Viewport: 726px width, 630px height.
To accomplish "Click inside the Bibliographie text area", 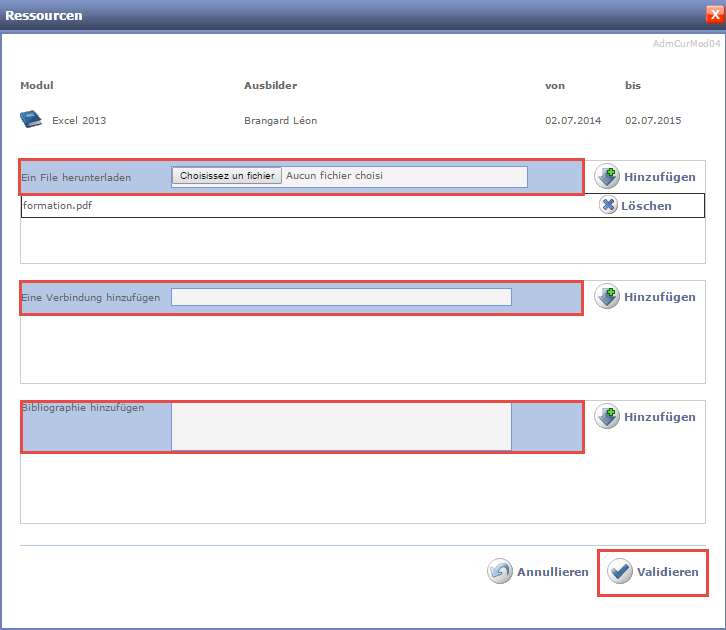I will coord(341,427).
